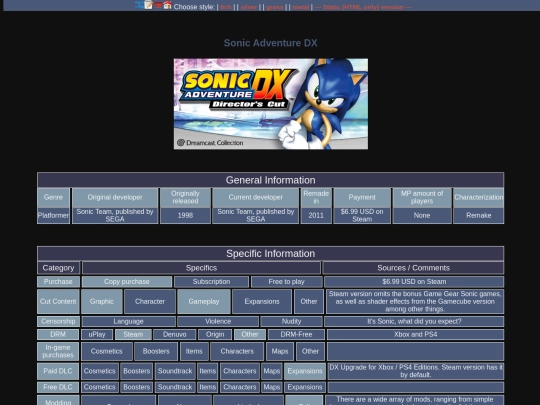Image resolution: width=540 pixels, height=405 pixels.
Task: Click the 2011 remade year cell
Action: tap(316, 216)
